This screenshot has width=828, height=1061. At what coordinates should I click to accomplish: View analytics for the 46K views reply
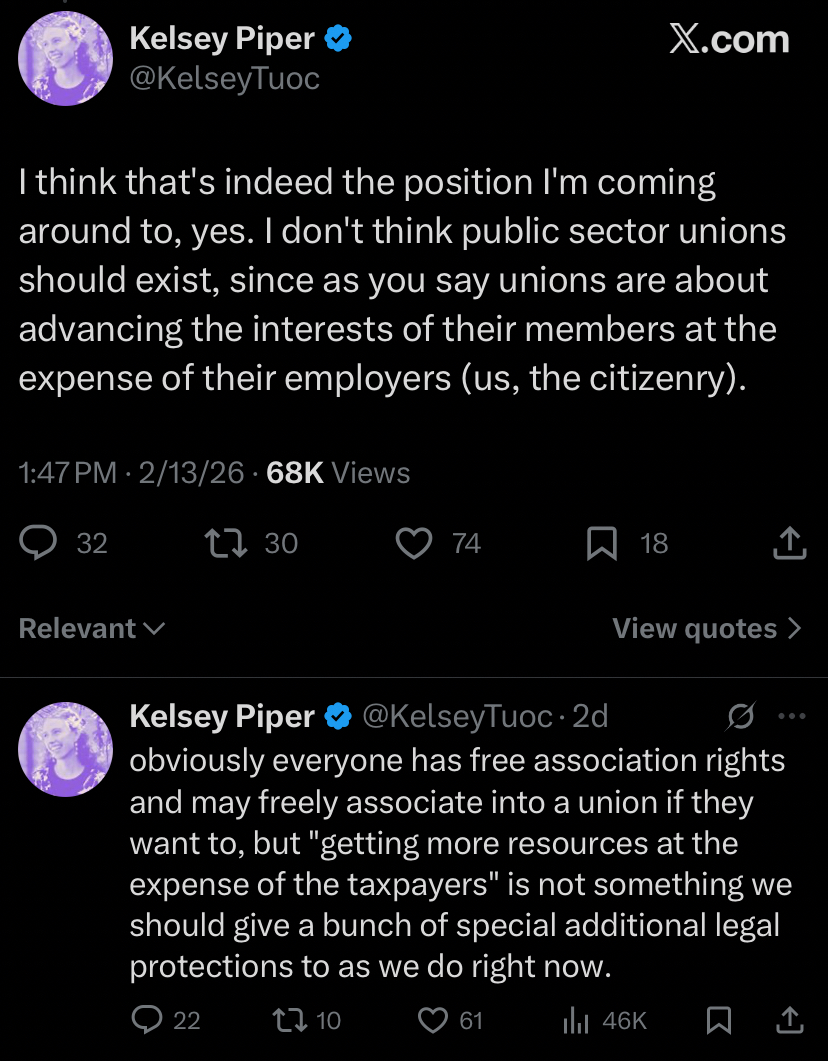[577, 1020]
